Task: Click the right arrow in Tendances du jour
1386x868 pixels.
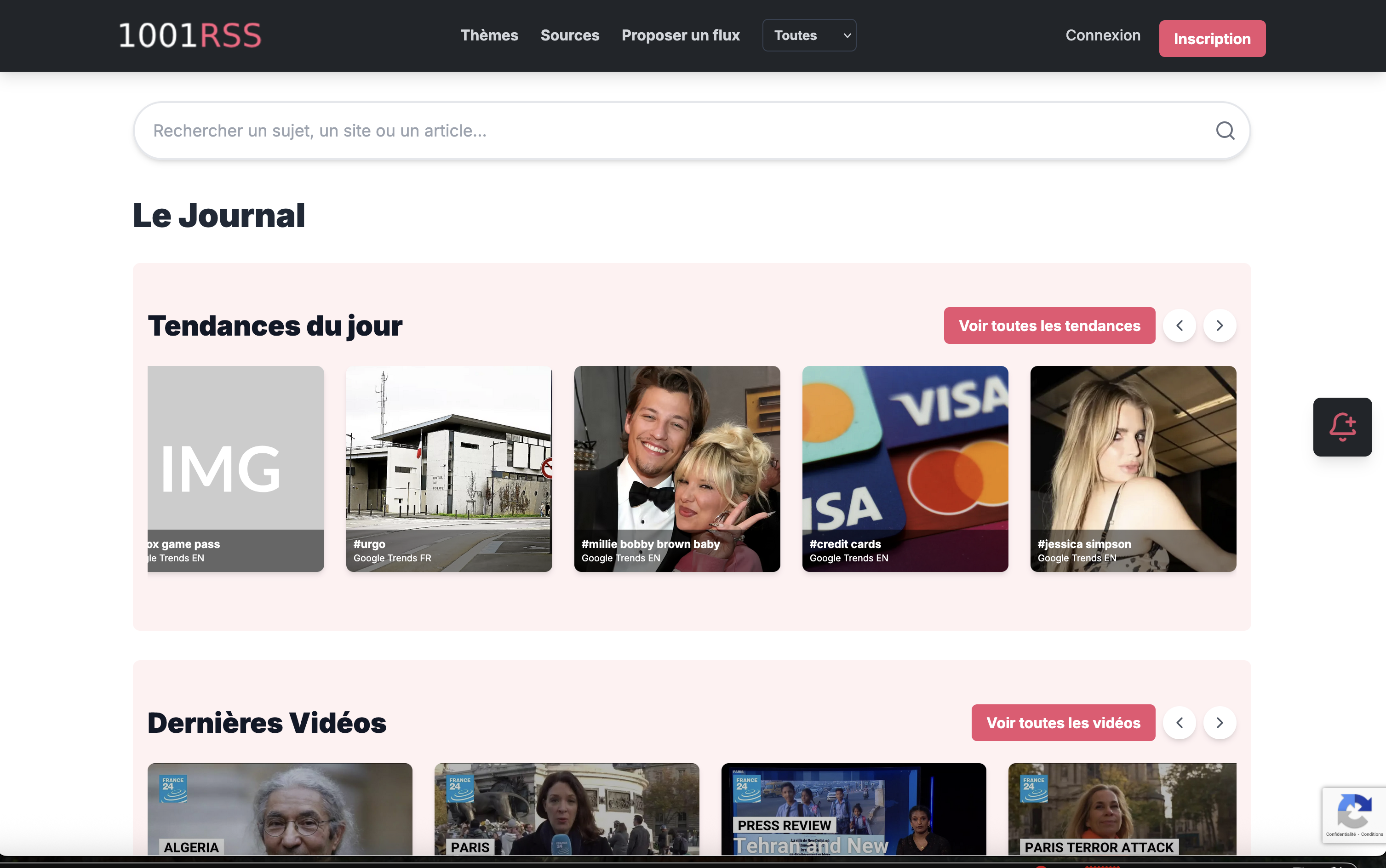Action: pos(1220,325)
